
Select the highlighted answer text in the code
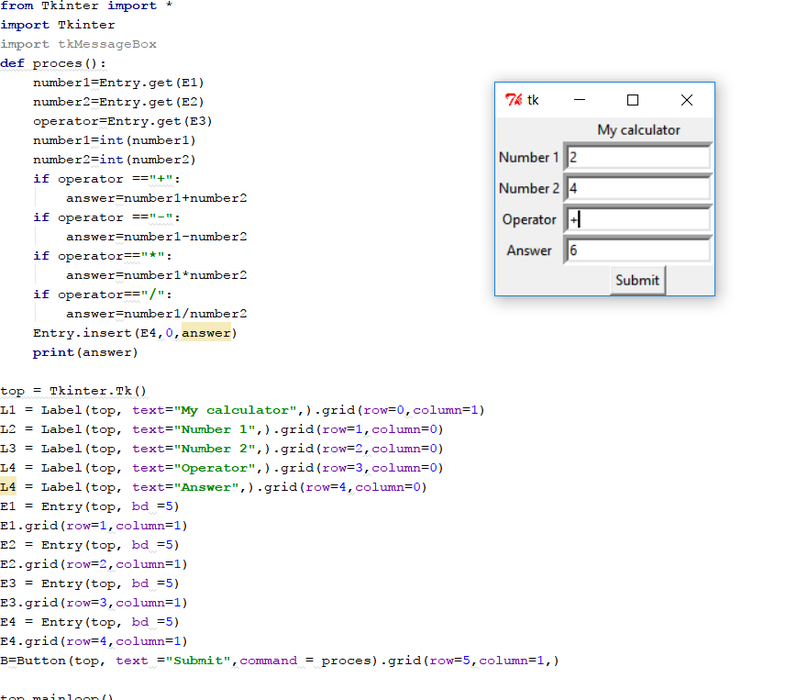click(x=212, y=332)
